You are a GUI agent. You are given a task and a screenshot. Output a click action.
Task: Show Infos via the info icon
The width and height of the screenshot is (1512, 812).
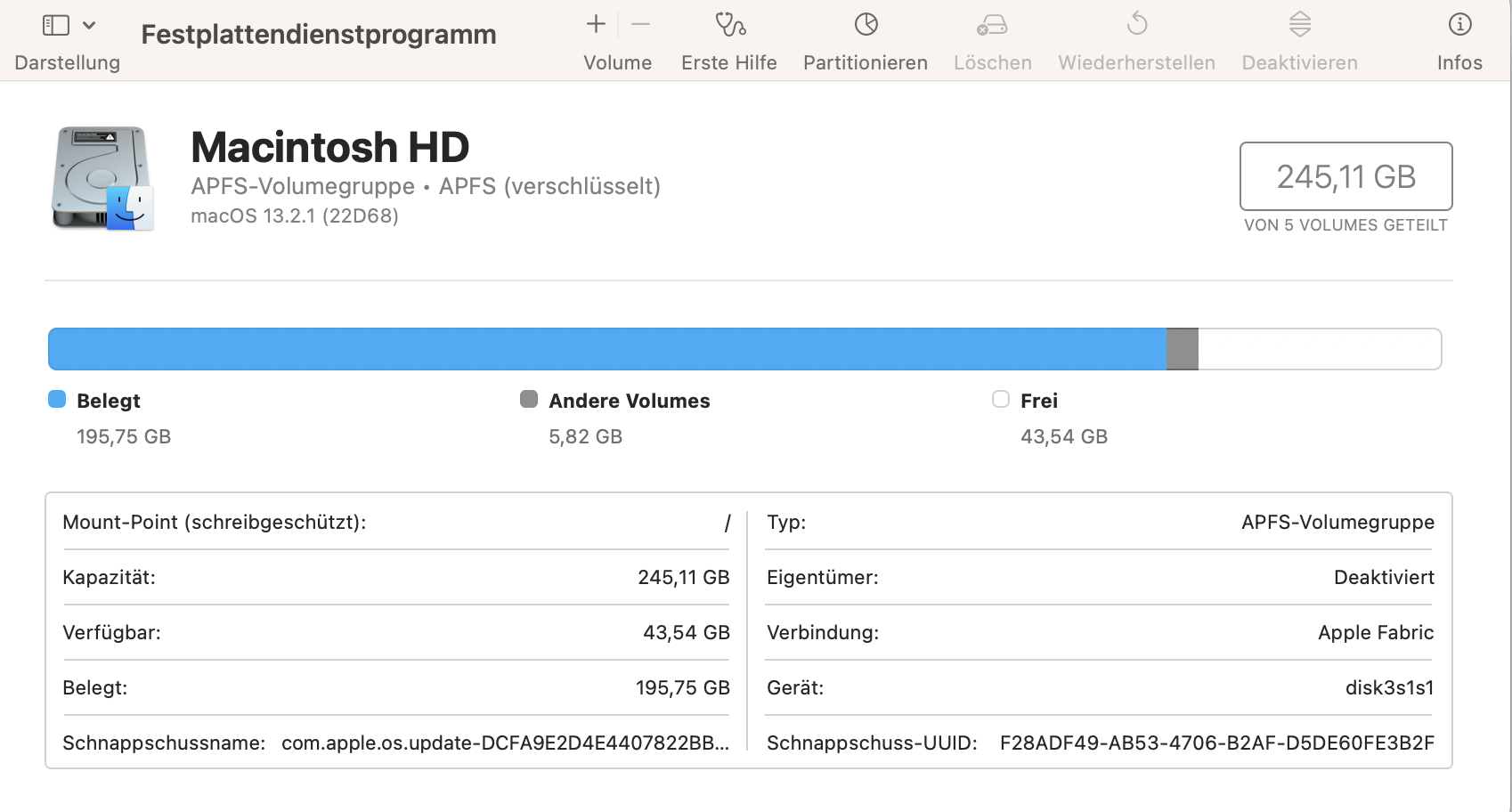click(x=1459, y=24)
